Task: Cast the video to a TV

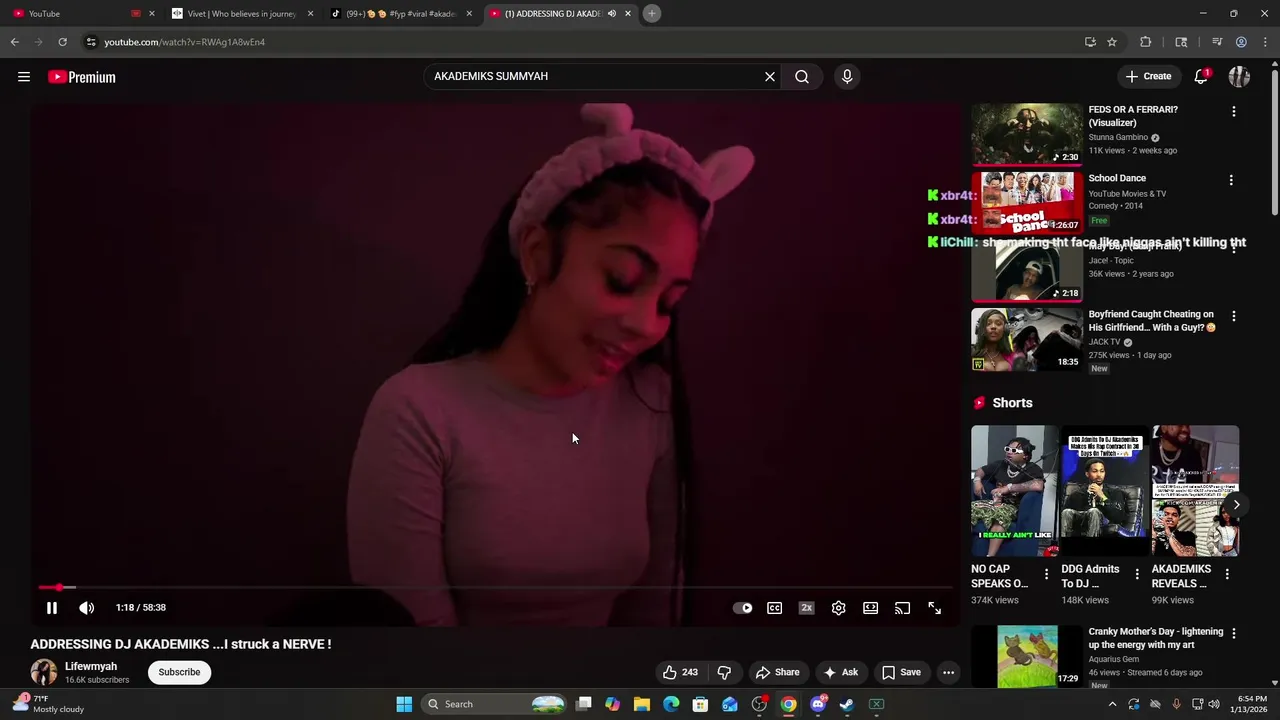Action: point(903,608)
